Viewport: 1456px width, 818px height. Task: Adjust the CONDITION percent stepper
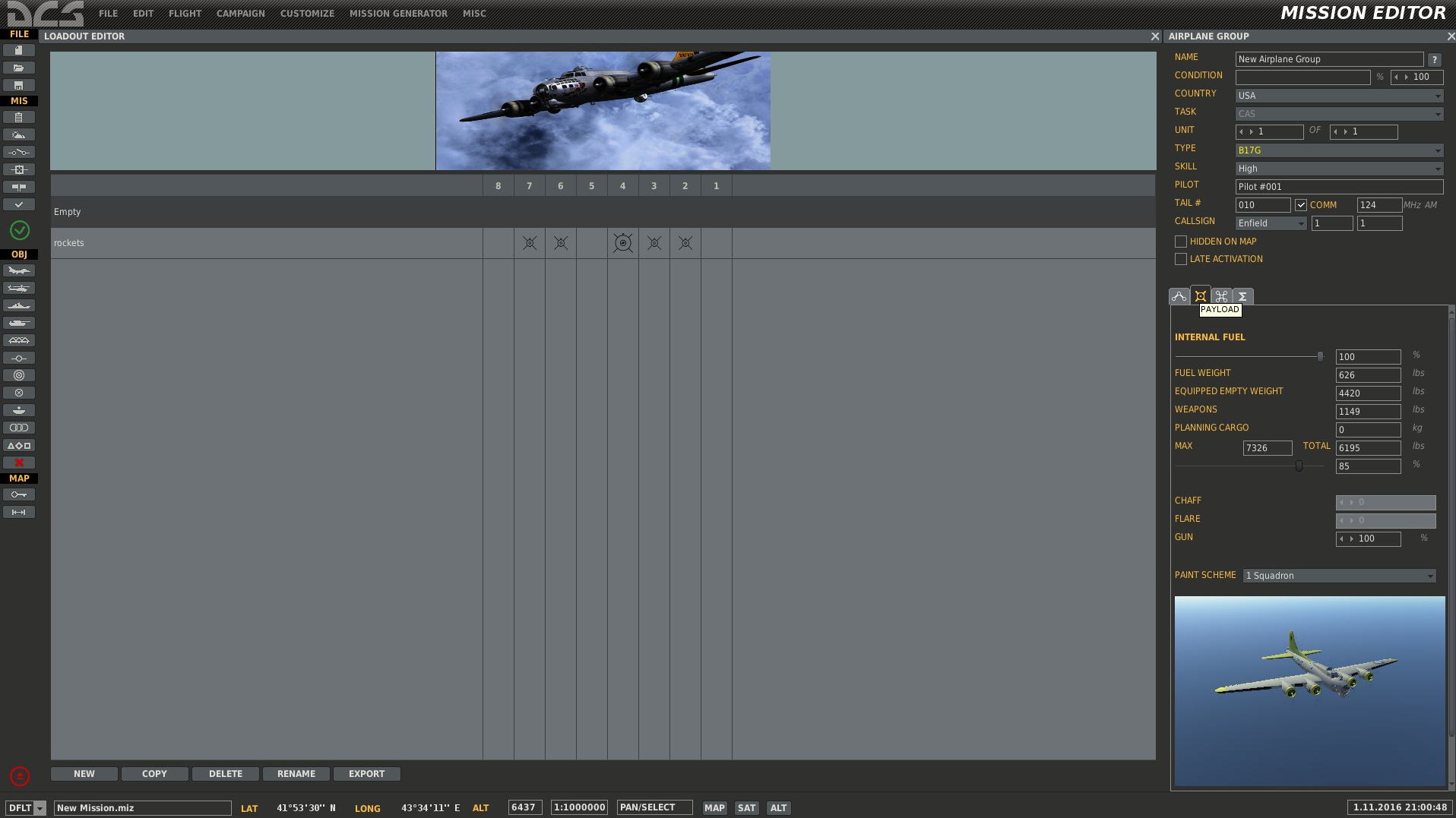[1416, 77]
